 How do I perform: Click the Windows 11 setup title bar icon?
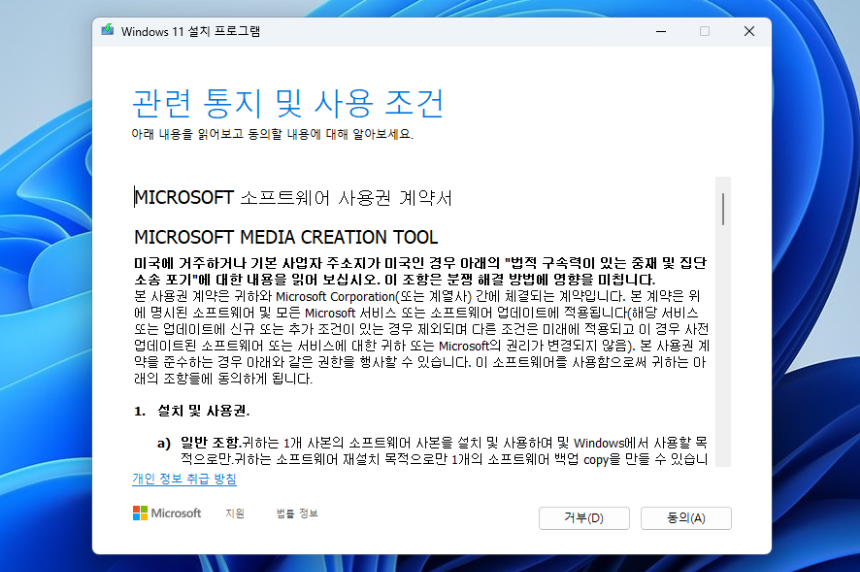pos(108,31)
